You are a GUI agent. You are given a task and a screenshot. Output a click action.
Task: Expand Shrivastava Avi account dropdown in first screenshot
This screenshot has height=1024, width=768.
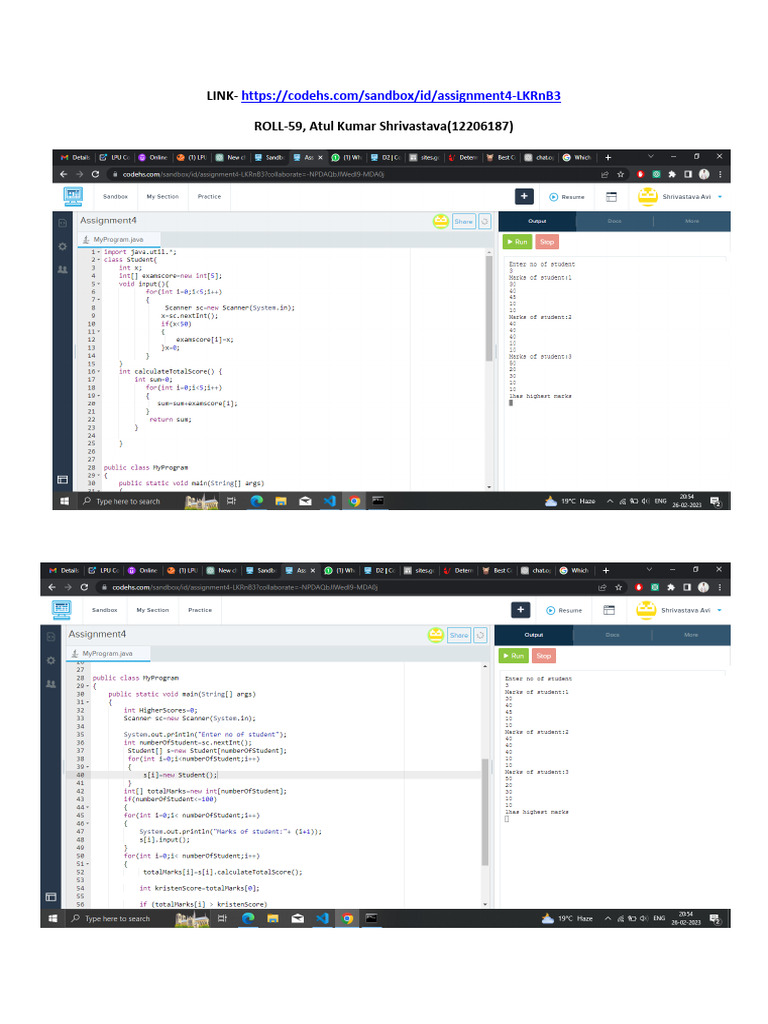[x=720, y=197]
